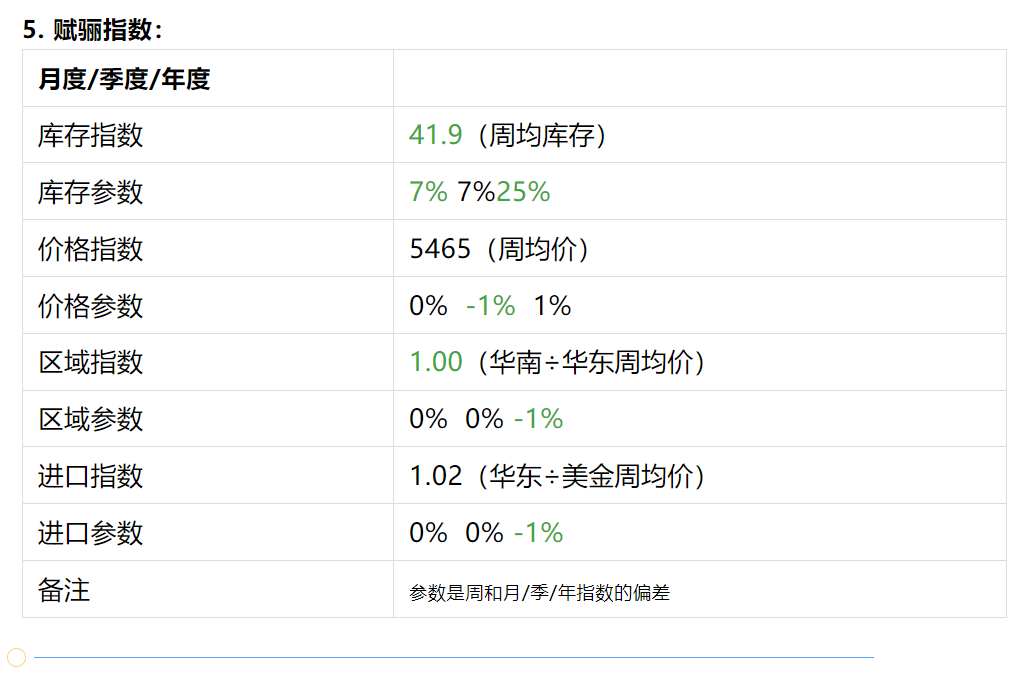Select the value '1.02 (华东÷美金周均价)'
1023x691 pixels.
(x=557, y=476)
